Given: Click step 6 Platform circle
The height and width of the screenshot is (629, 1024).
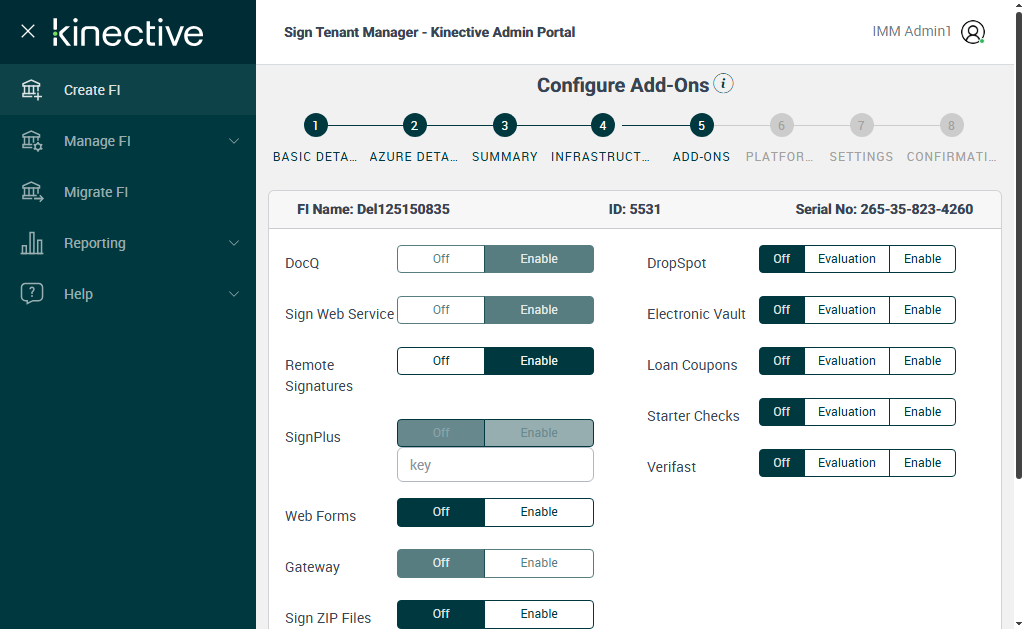Looking at the screenshot, I should (781, 125).
